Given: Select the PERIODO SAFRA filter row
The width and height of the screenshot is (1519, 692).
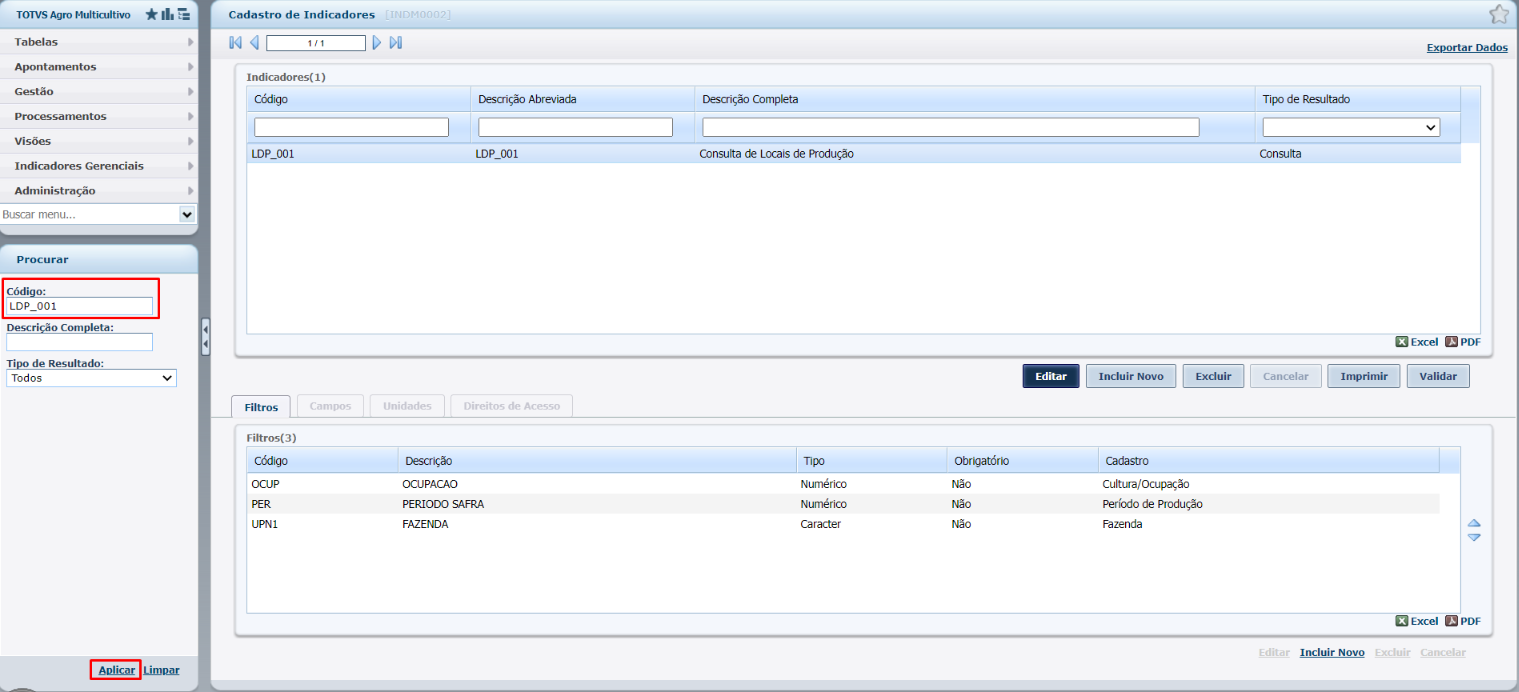Looking at the screenshot, I should pos(843,504).
